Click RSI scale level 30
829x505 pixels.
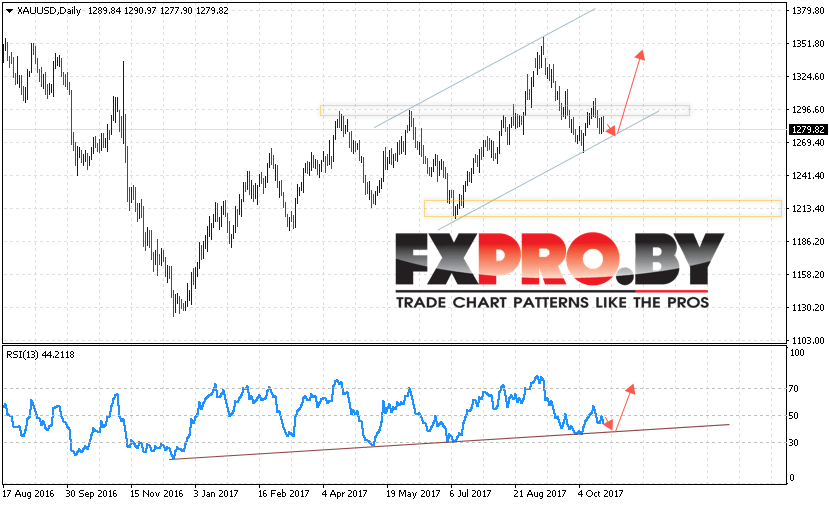coord(793,443)
